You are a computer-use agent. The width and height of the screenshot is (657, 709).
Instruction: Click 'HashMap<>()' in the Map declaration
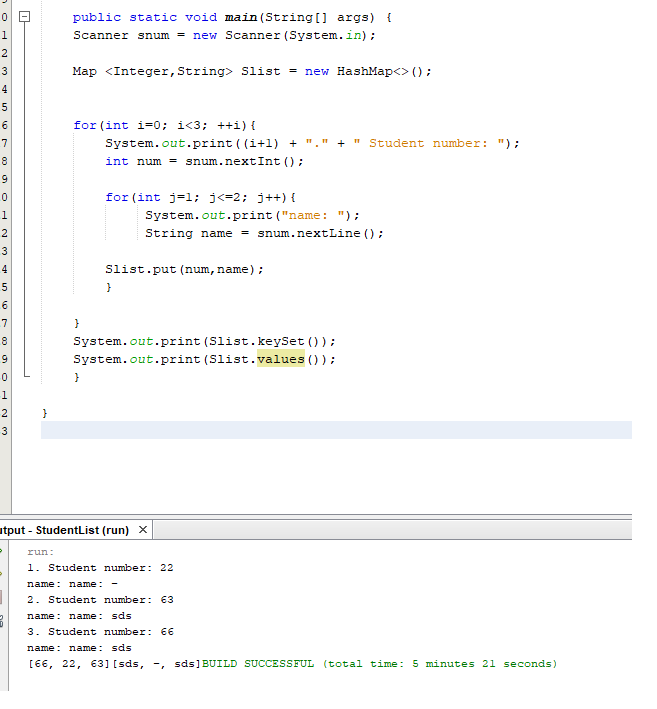pyautogui.click(x=379, y=71)
